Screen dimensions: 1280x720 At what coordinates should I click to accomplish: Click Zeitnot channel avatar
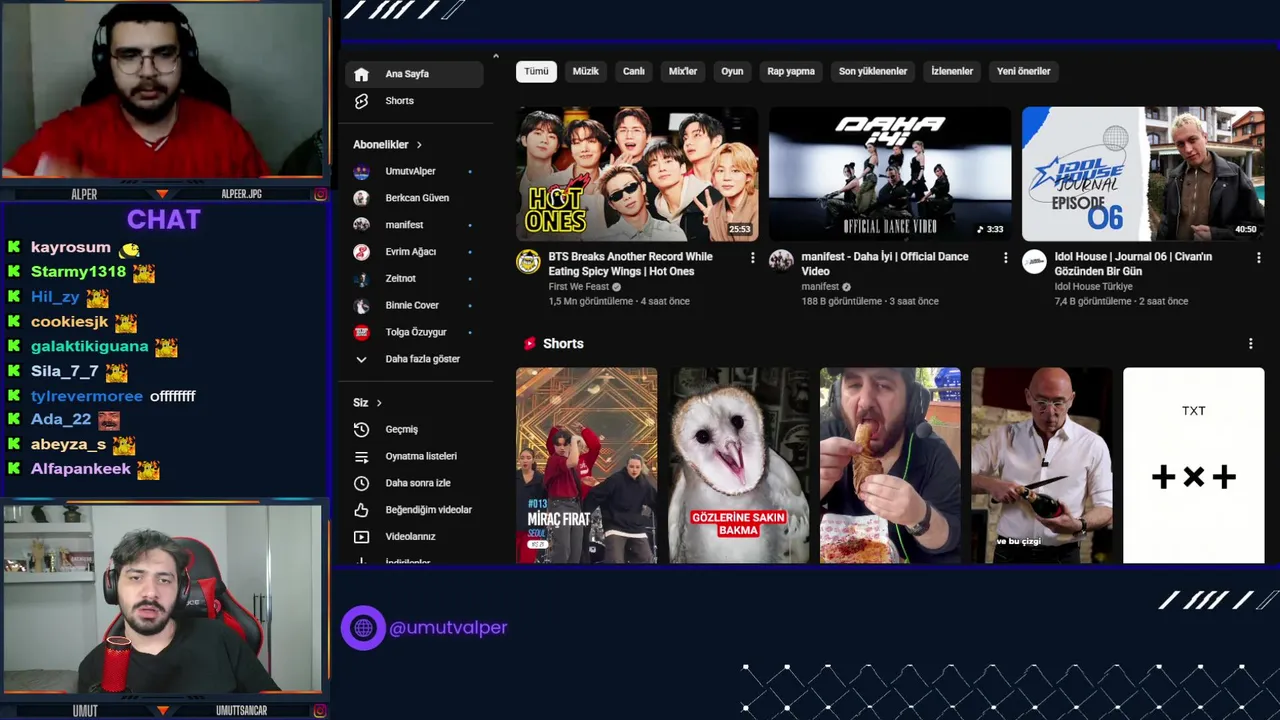[x=361, y=278]
